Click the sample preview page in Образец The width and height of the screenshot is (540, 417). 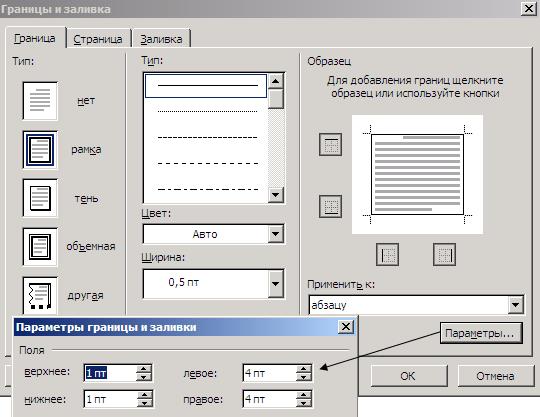[x=417, y=175]
